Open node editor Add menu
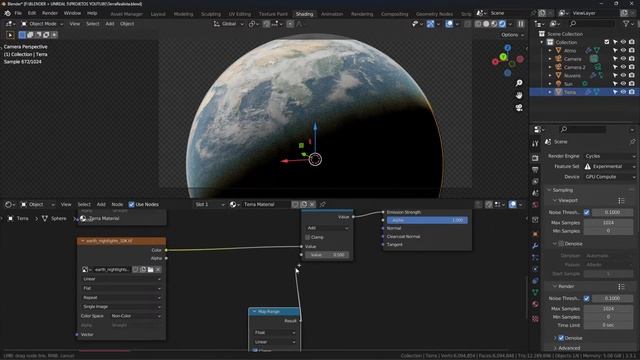The height and width of the screenshot is (360, 640). (101, 204)
